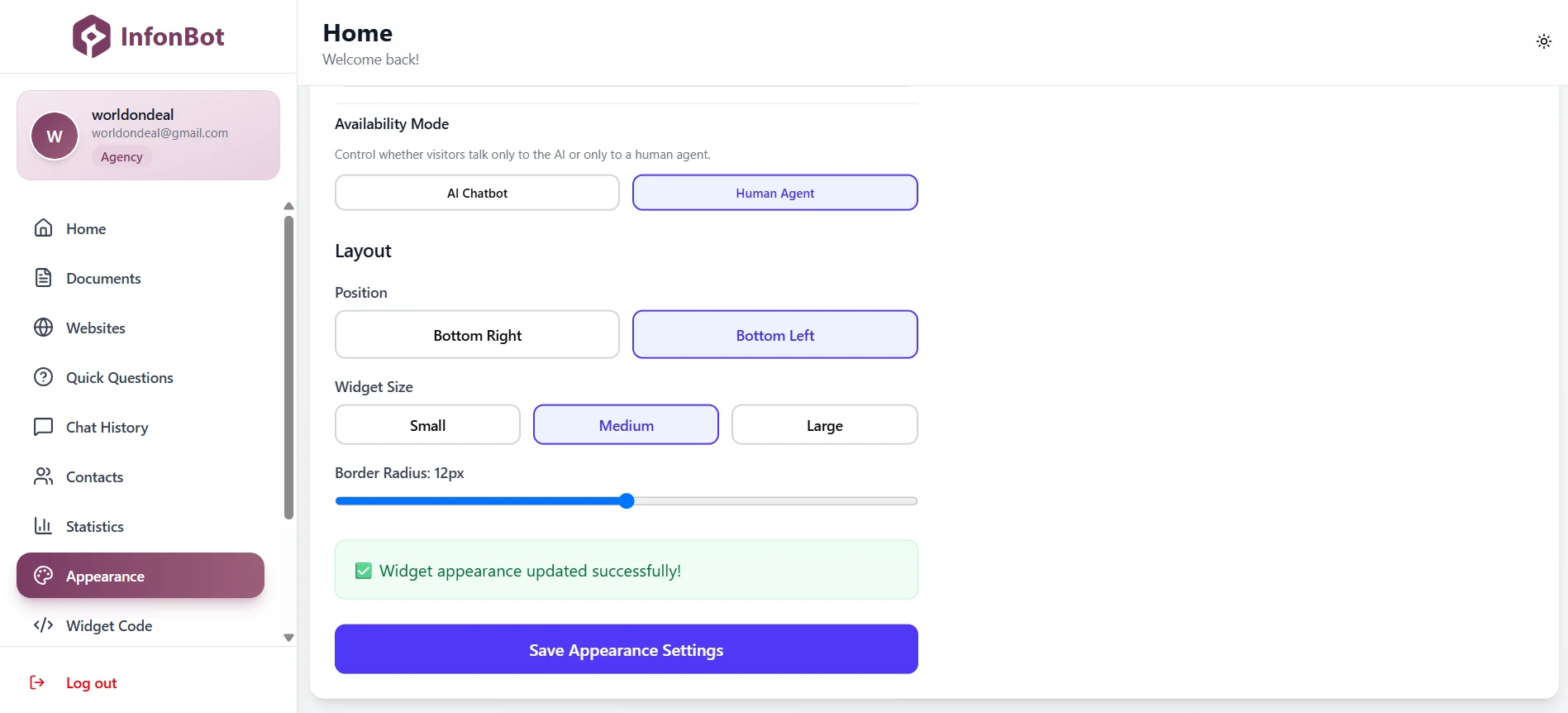Click the 'Widget Size' label
Screen dimensions: 1568x713
(x=374, y=387)
